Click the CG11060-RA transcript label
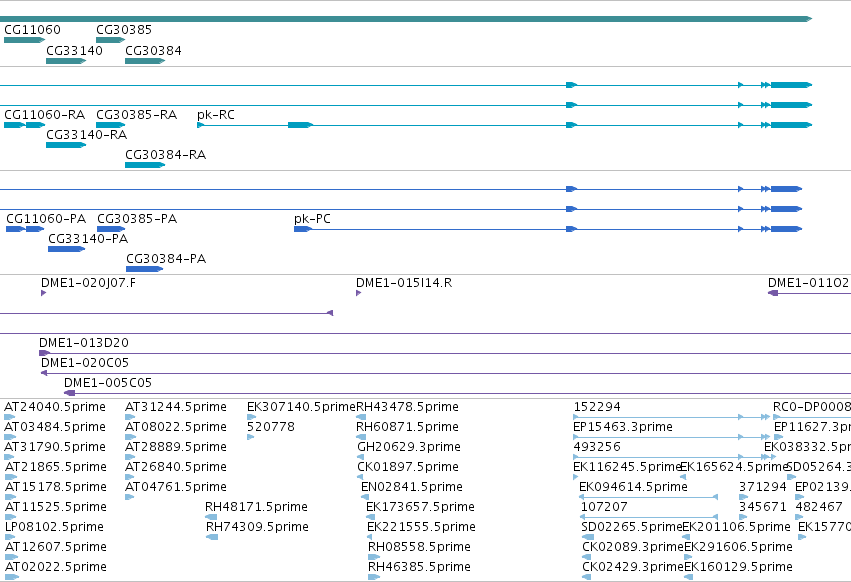Image resolution: width=851 pixels, height=582 pixels. point(45,115)
